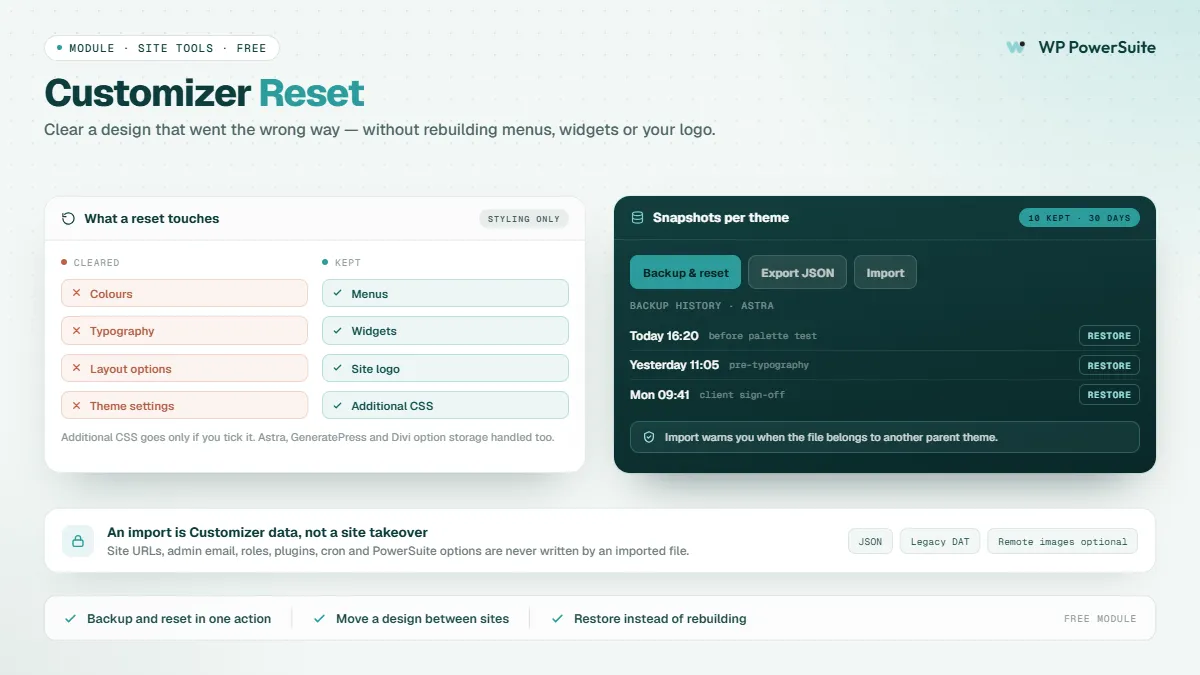Click the JSON format tag
1200x675 pixels.
870,541
